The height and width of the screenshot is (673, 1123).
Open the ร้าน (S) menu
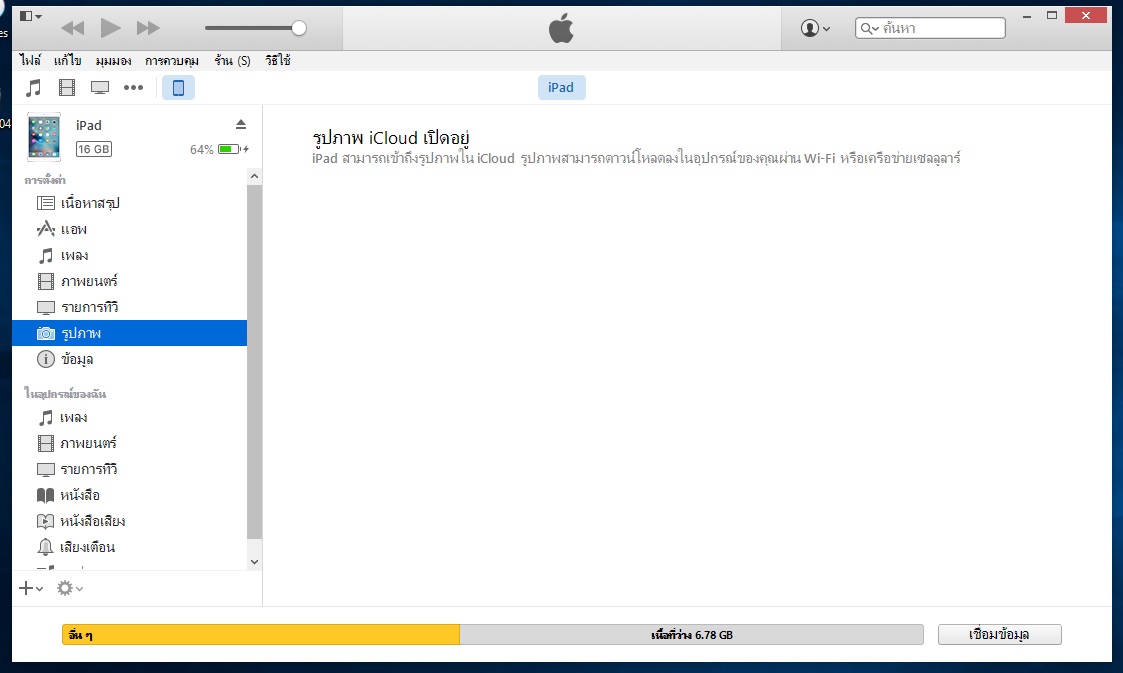click(x=232, y=60)
